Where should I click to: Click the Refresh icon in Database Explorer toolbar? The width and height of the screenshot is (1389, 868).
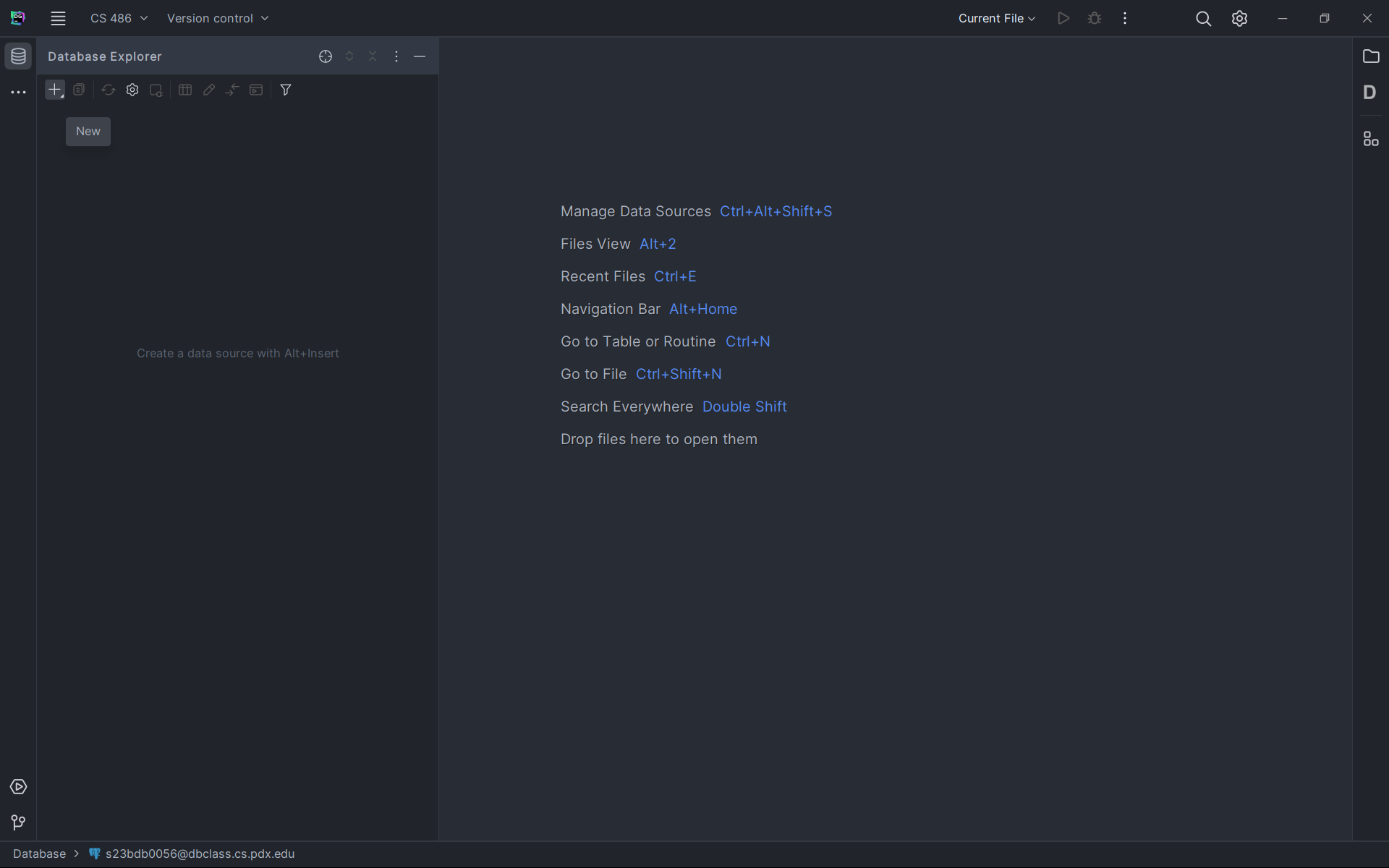[109, 90]
